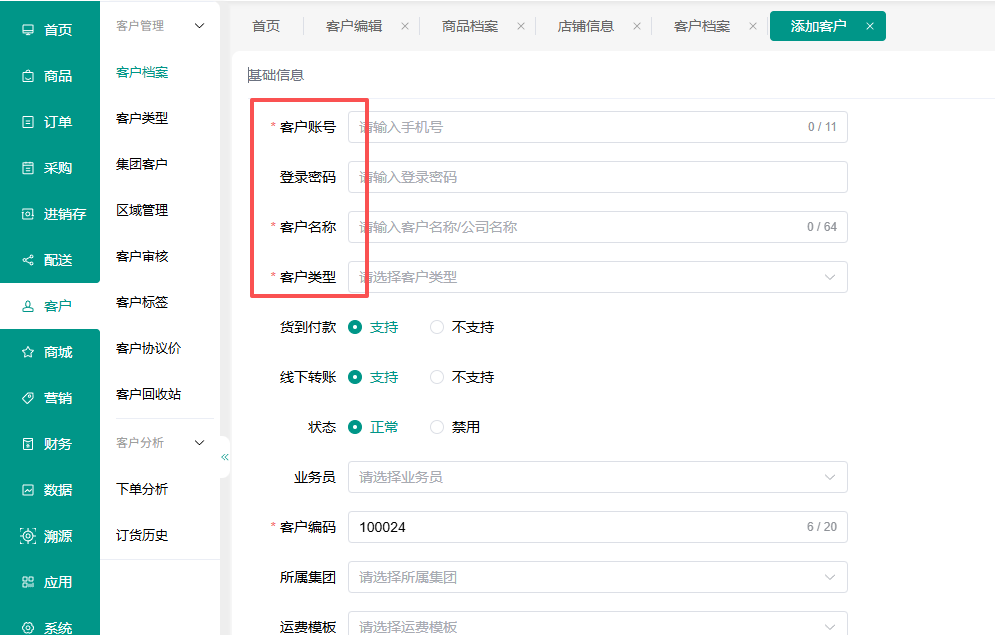Viewport: 995px width, 635px height.
Task: Set 状态 to 正常
Action: [355, 427]
